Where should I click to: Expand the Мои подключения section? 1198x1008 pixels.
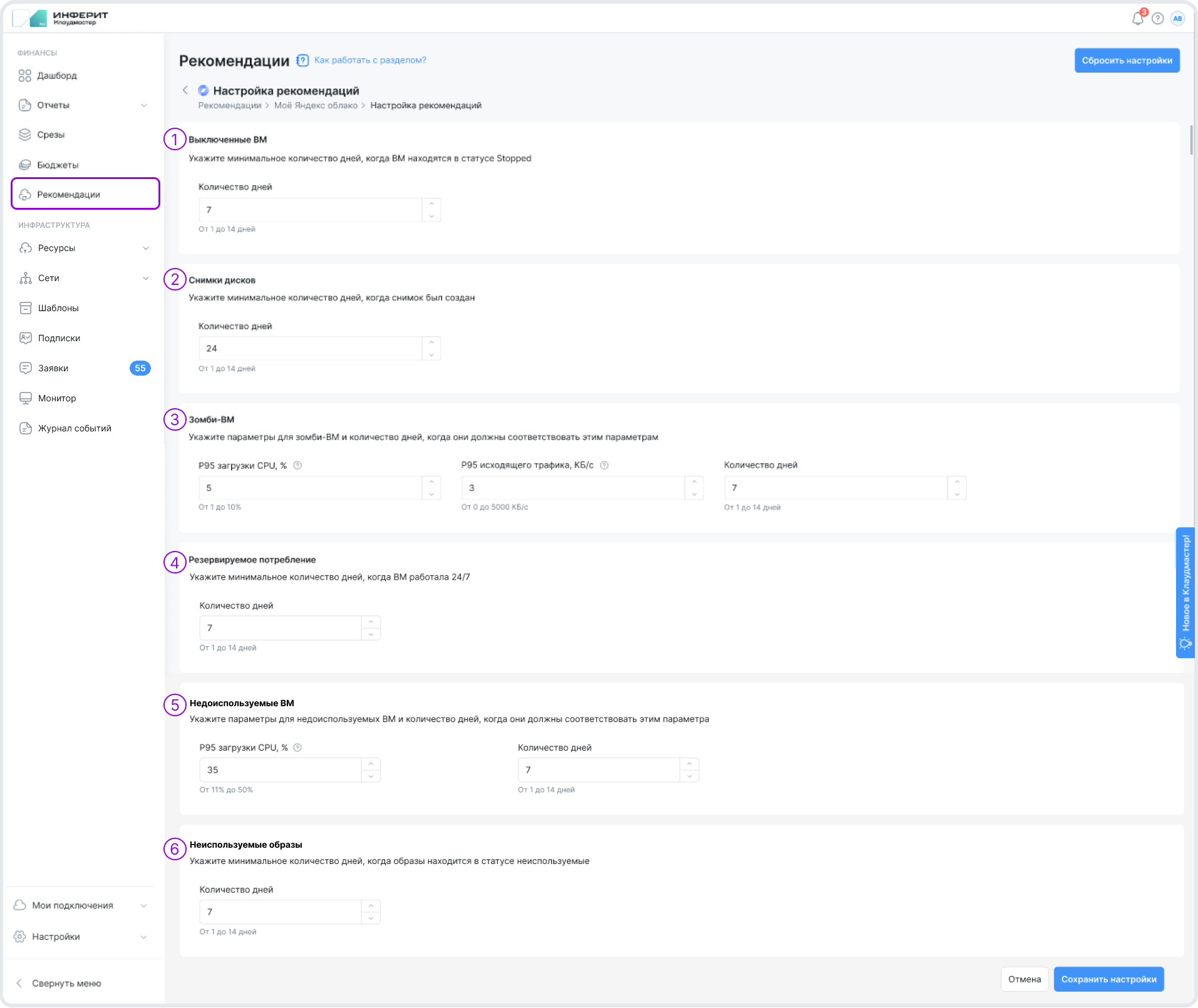coord(143,905)
